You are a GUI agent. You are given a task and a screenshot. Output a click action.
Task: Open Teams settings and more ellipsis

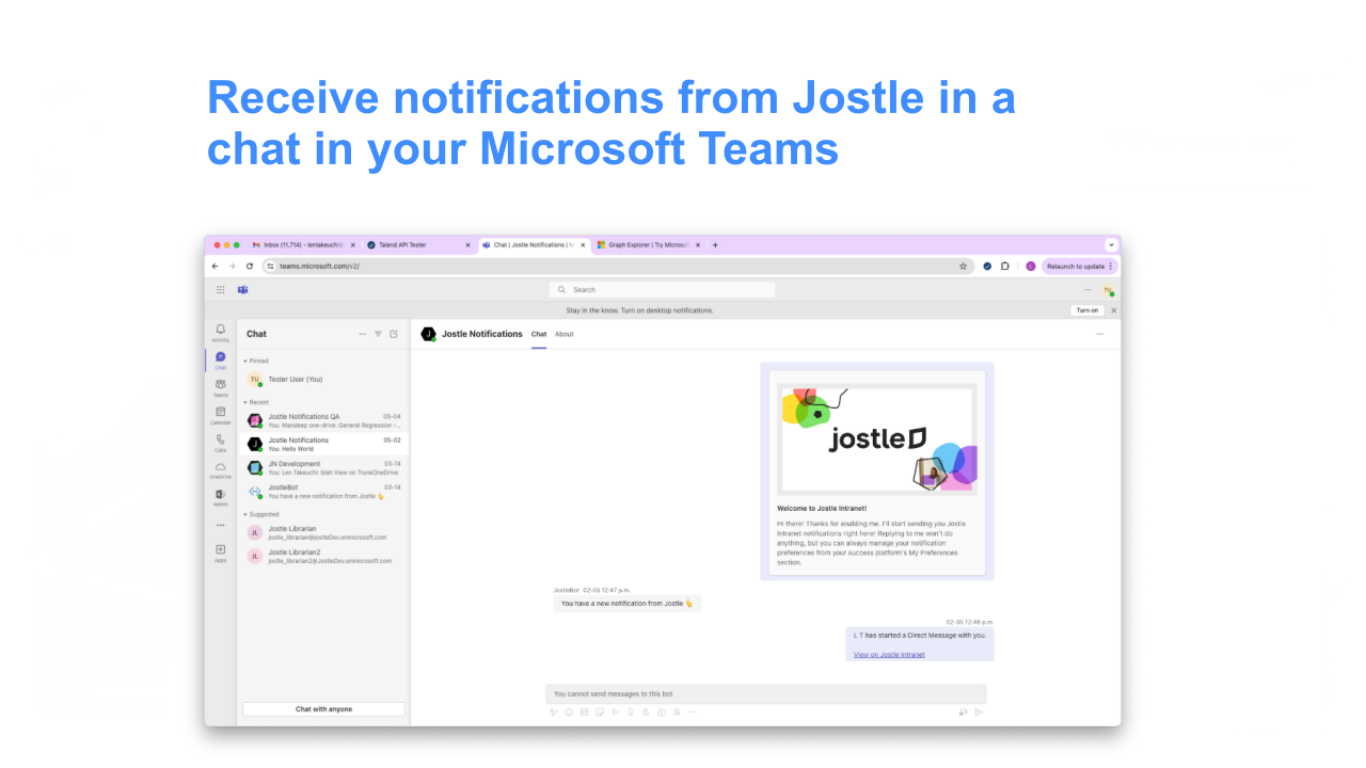[1088, 290]
